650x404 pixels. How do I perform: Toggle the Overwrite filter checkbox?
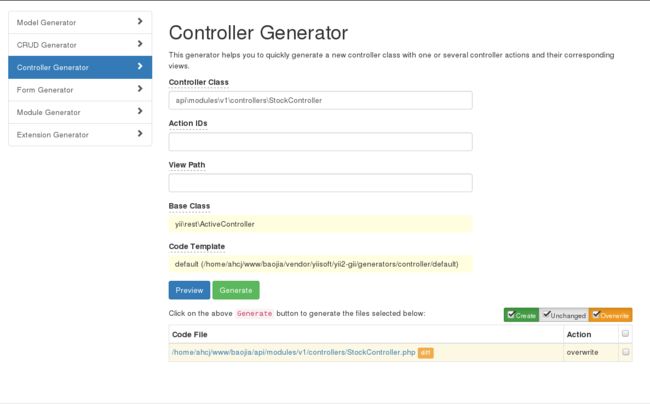tap(596, 314)
